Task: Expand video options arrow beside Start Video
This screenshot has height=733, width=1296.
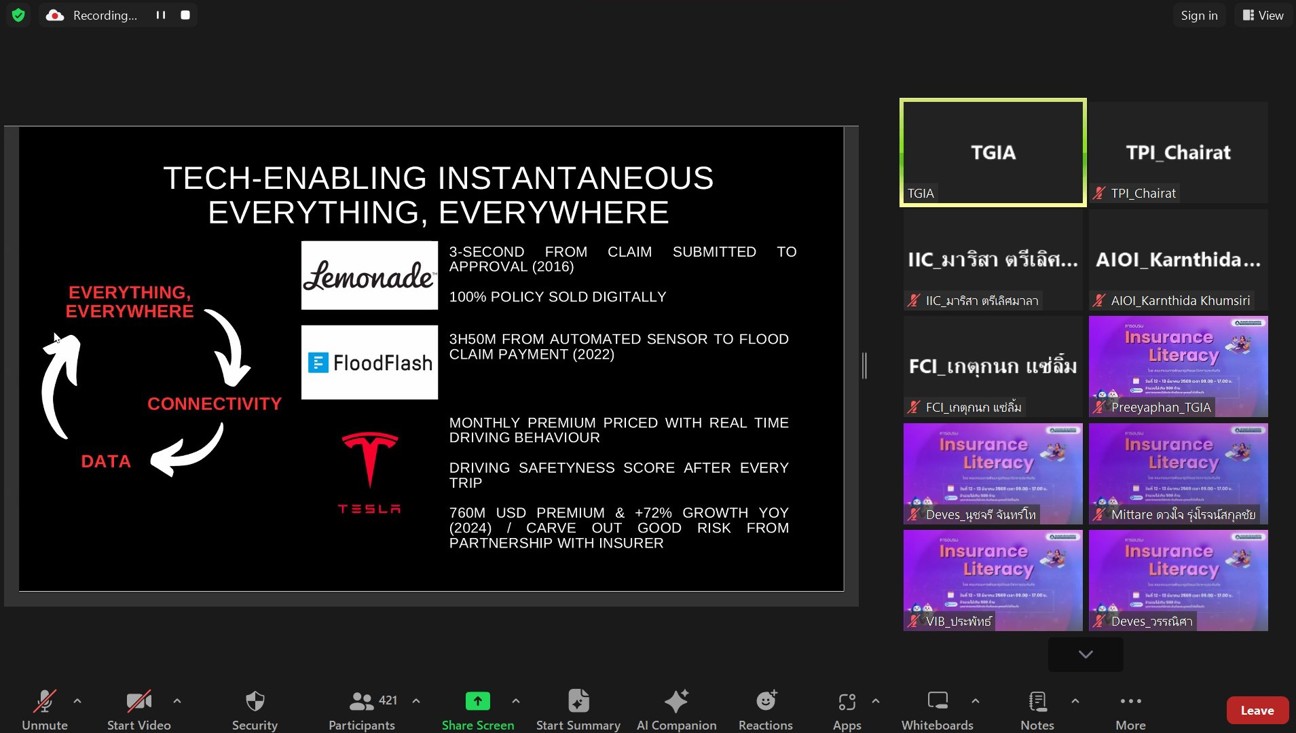Action: (177, 701)
